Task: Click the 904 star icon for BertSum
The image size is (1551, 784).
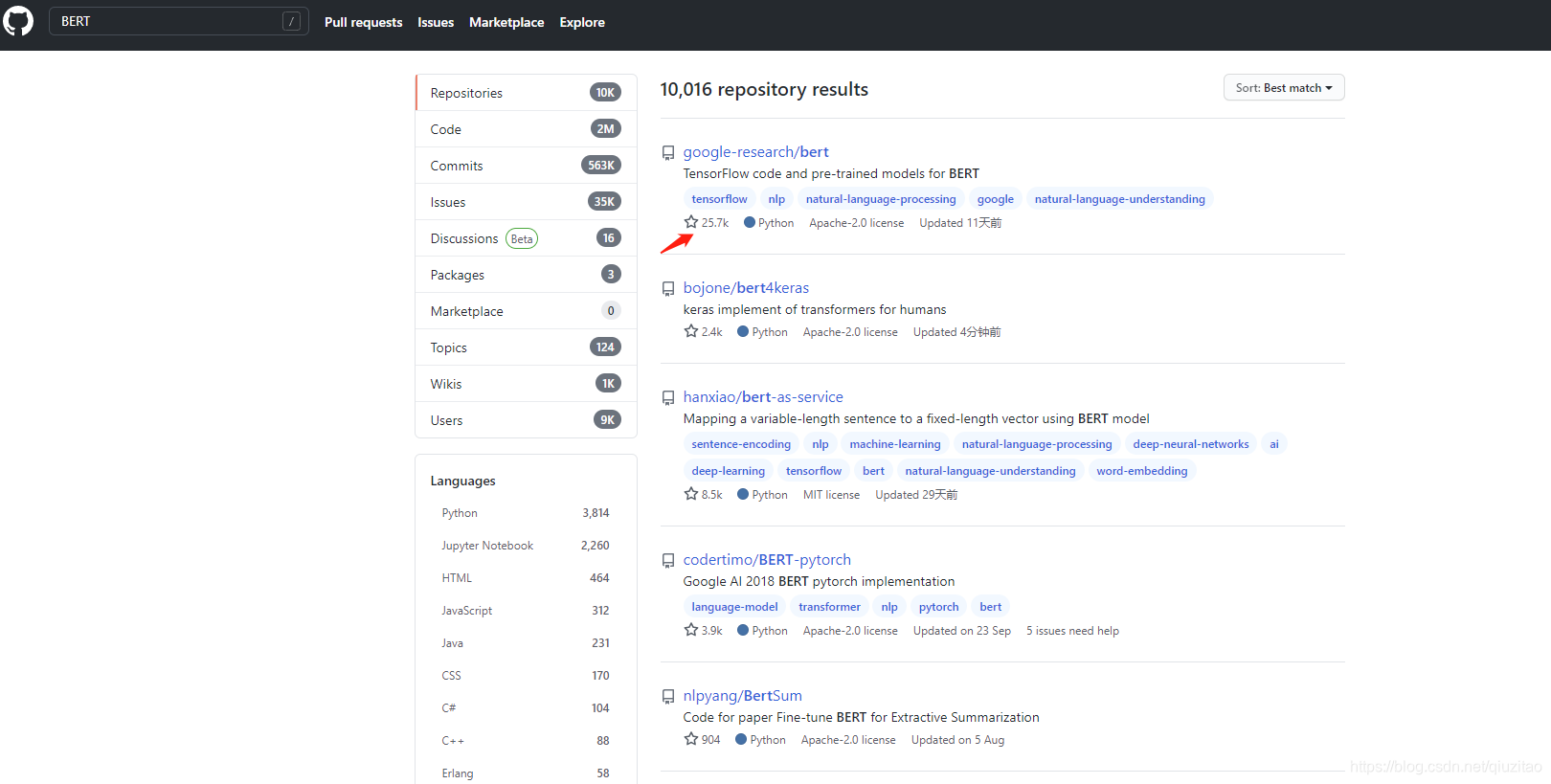Action: pyautogui.click(x=691, y=739)
